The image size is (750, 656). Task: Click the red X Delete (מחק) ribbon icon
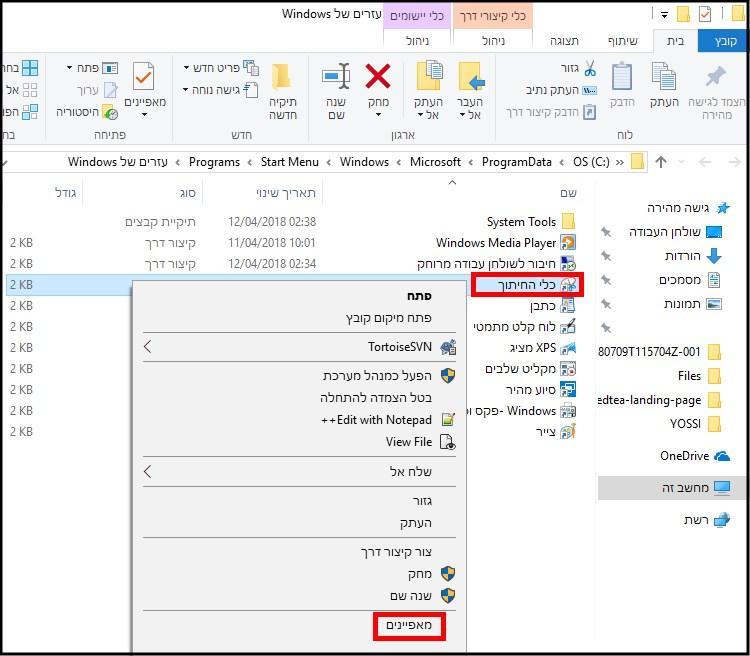tap(378, 77)
